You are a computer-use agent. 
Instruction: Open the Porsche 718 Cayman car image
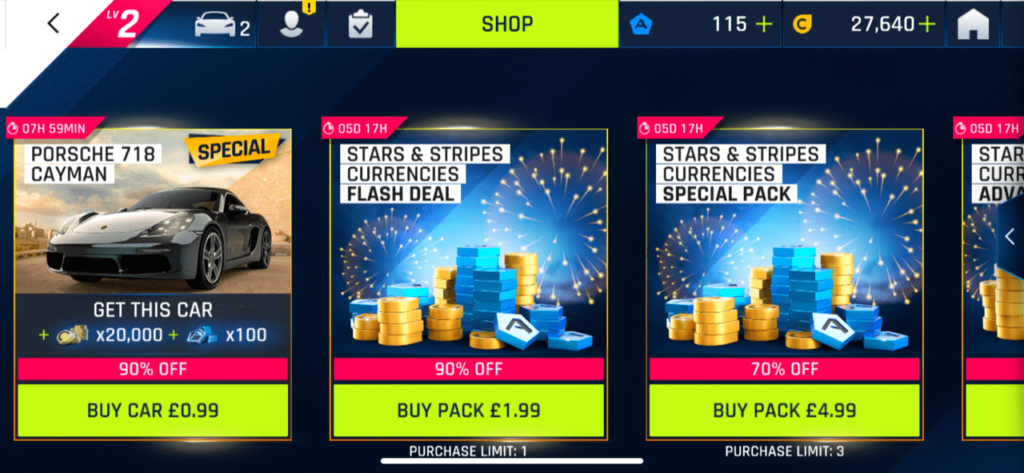[x=153, y=212]
